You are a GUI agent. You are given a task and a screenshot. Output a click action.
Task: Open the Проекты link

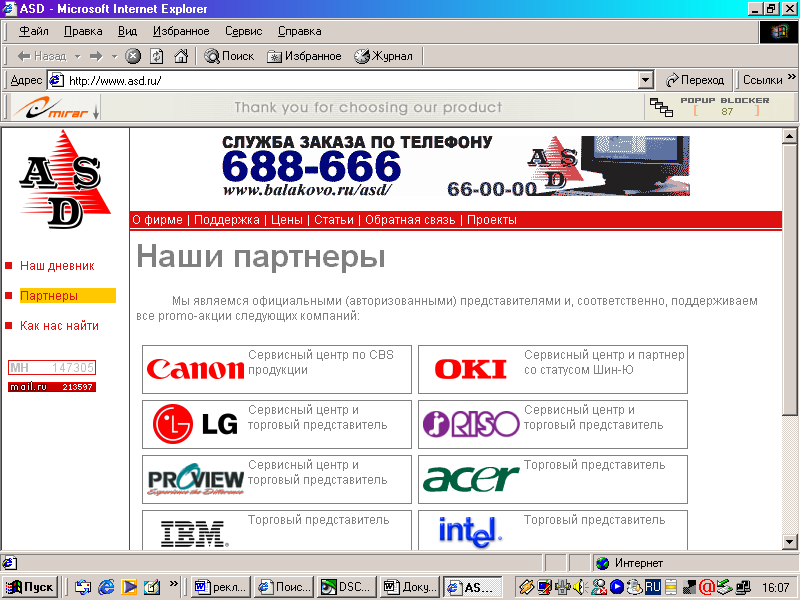coord(492,220)
